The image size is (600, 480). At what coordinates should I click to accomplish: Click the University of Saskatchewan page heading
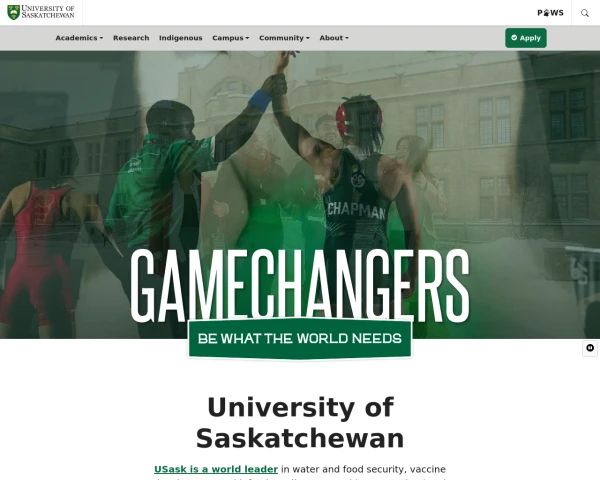[x=300, y=423]
